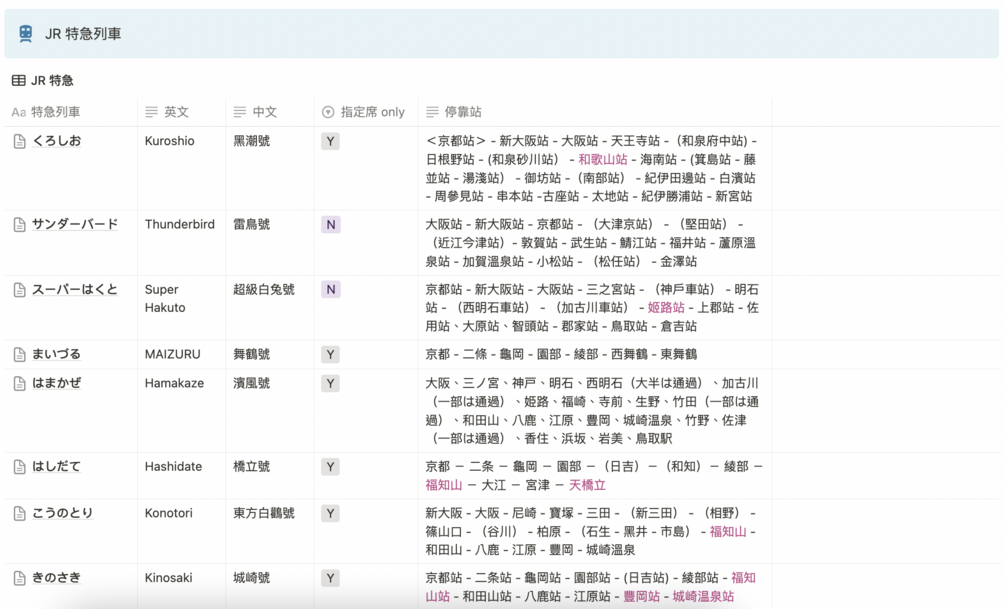The height and width of the screenshot is (609, 1005).
Task: Click the pink 福知山 text in こうのとり stops
Action: 727,531
